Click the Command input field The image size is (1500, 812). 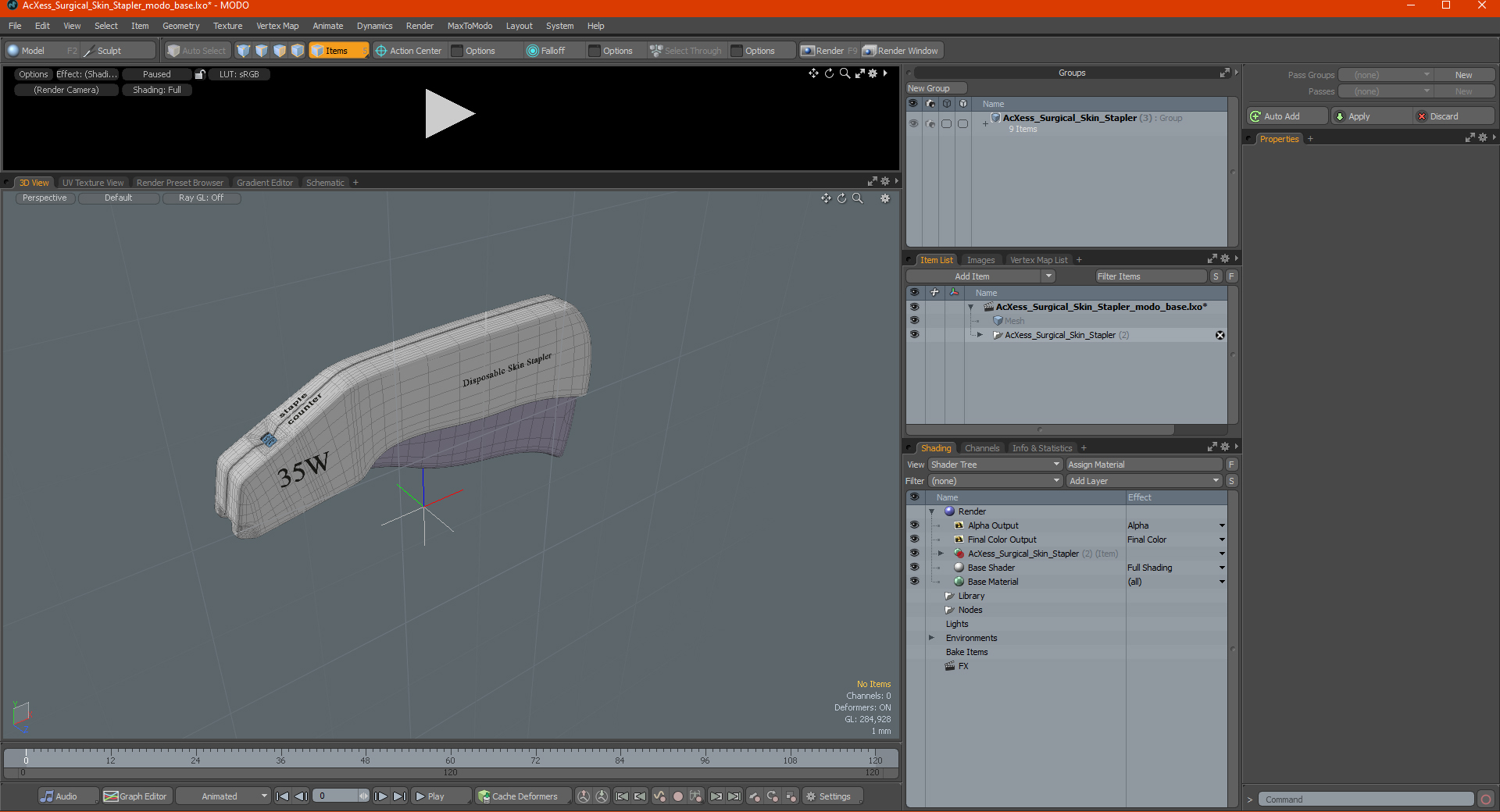click(1366, 800)
